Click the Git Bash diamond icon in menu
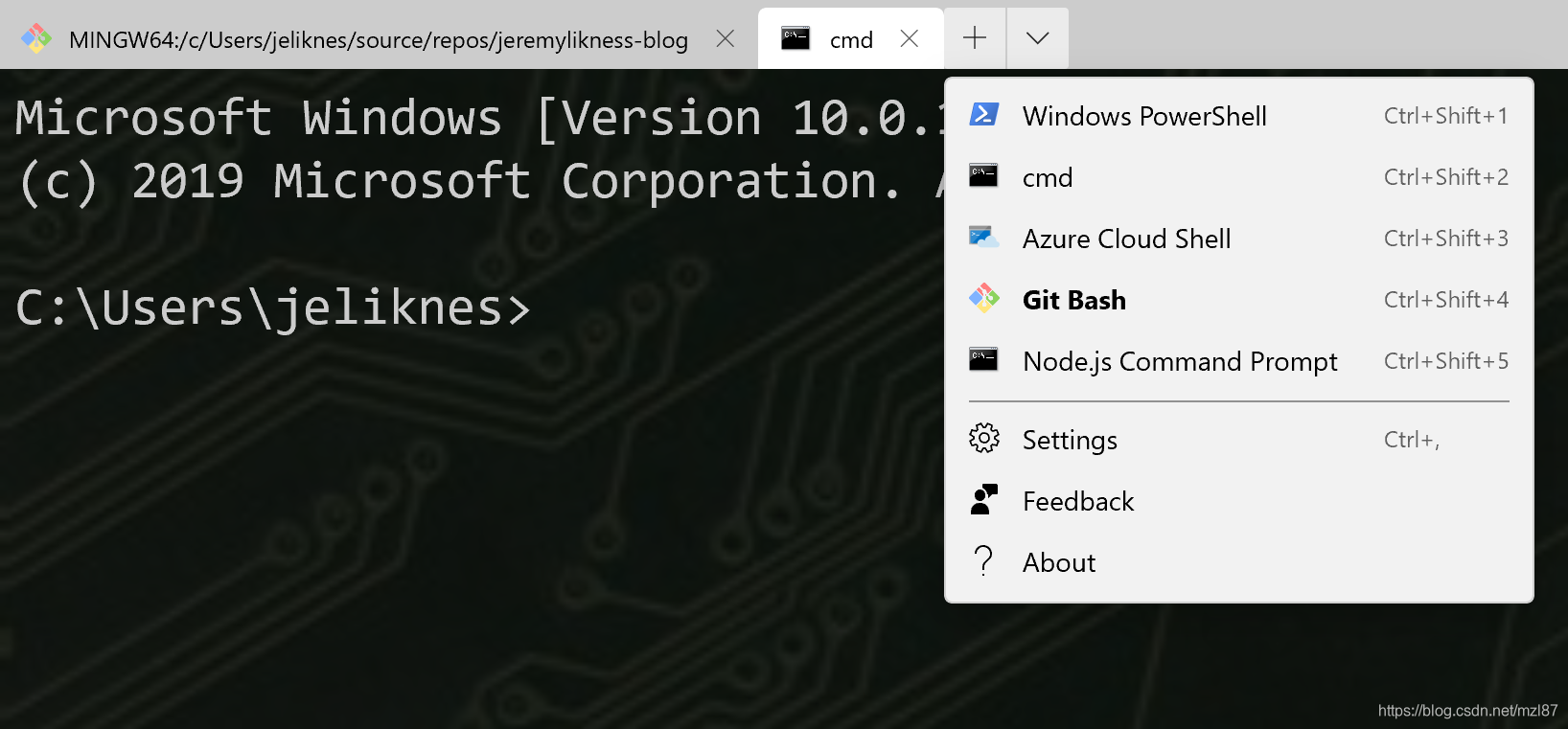Screen dimensions: 1568x729 point(984,299)
